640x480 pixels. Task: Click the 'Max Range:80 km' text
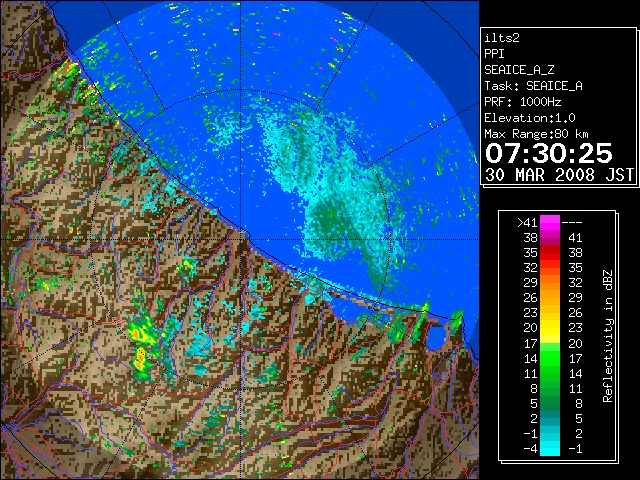pos(536,134)
